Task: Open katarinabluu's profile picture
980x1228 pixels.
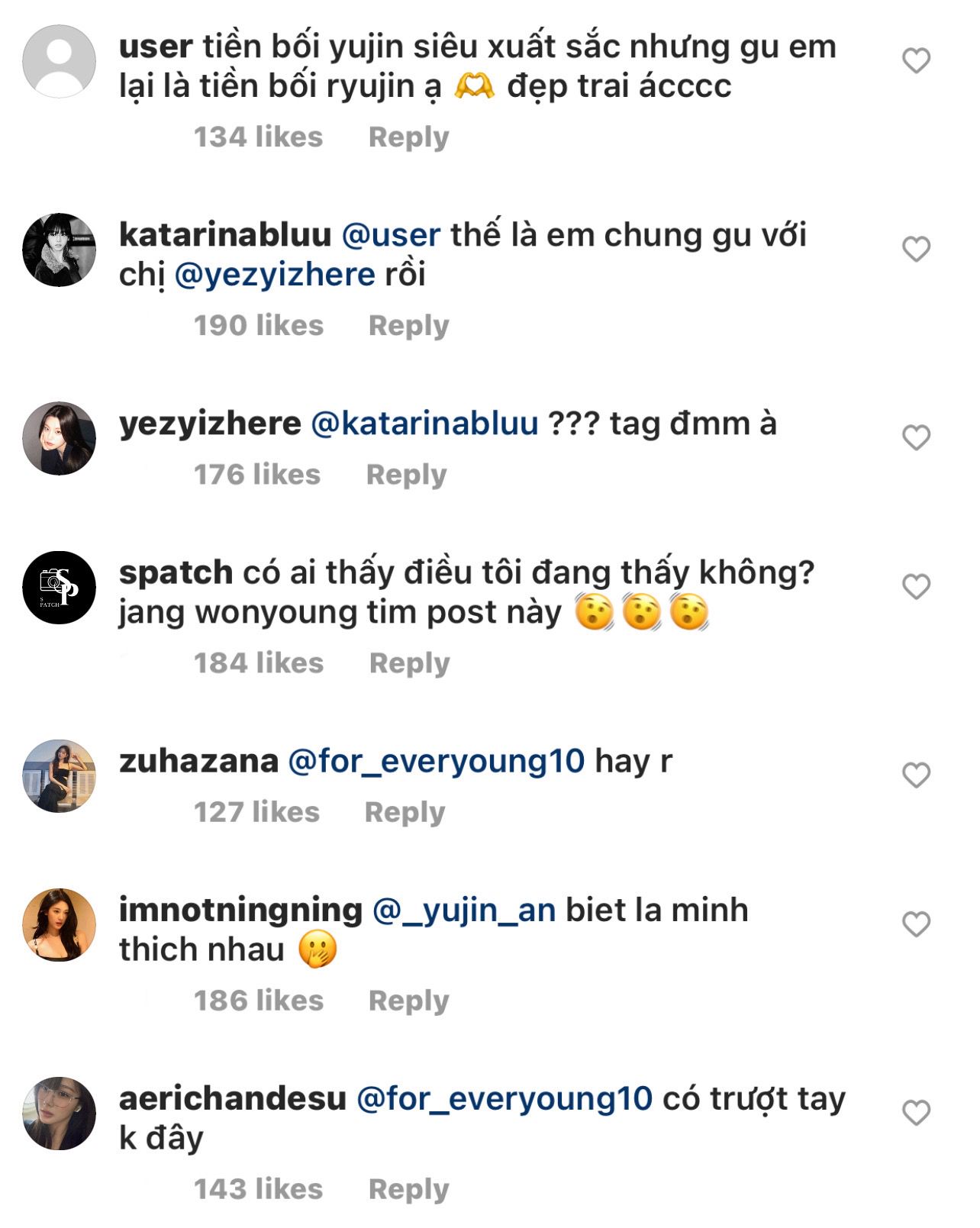Action: (60, 250)
